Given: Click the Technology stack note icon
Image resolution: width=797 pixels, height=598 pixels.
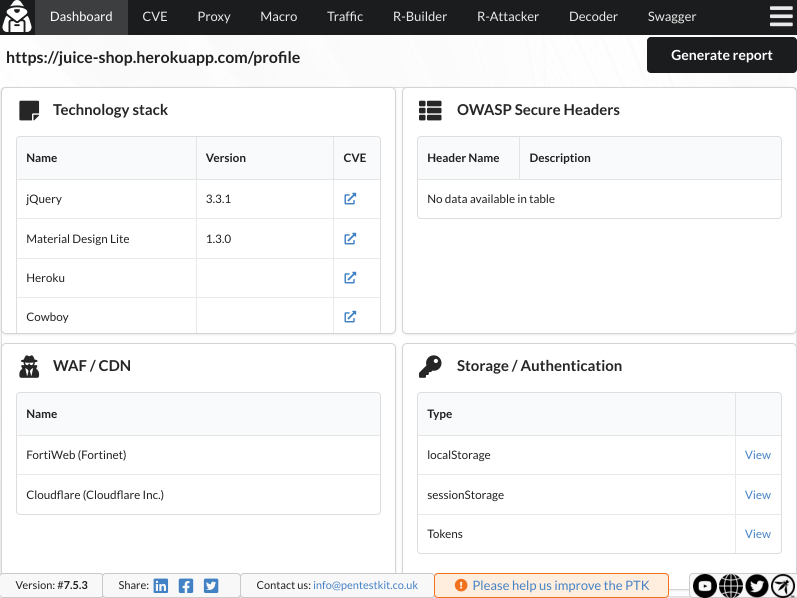Looking at the screenshot, I should 29,110.
